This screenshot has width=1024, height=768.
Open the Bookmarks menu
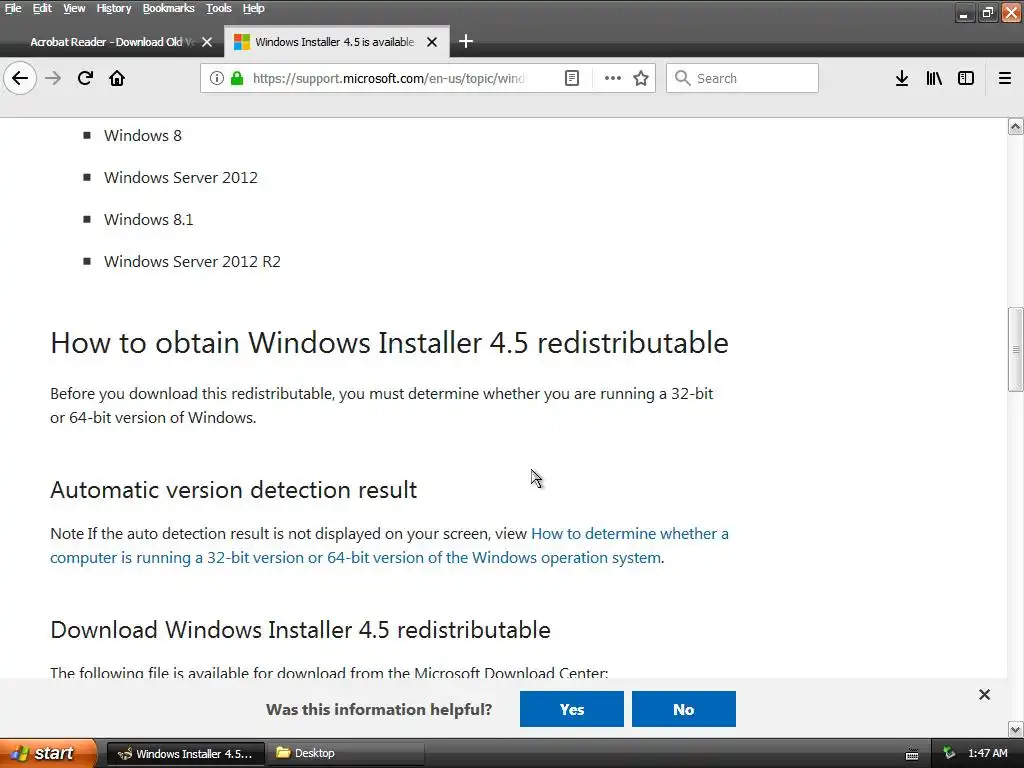click(168, 8)
